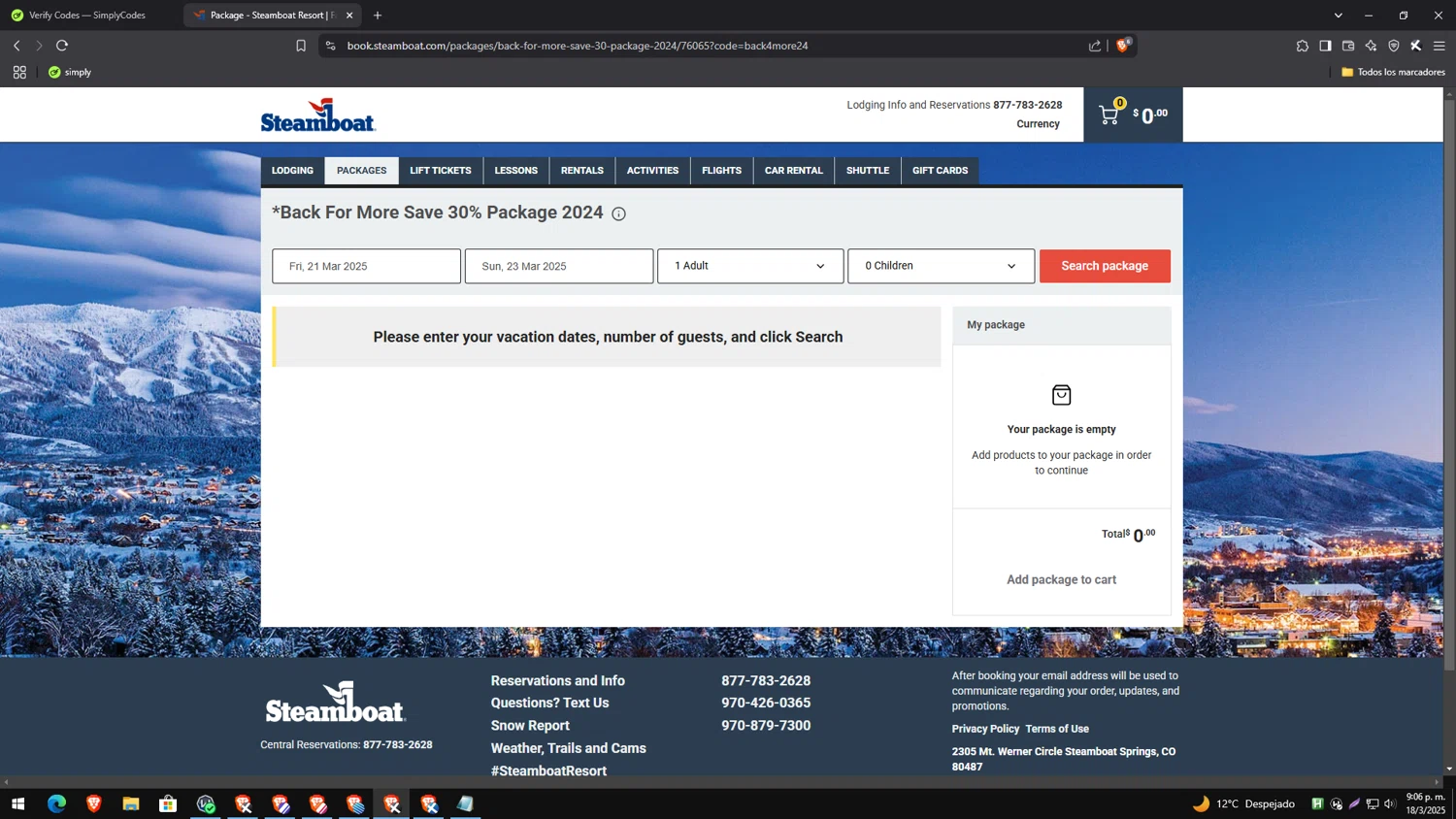Image resolution: width=1456 pixels, height=819 pixels.
Task: Open the Lodging nav tab
Action: coord(292,171)
